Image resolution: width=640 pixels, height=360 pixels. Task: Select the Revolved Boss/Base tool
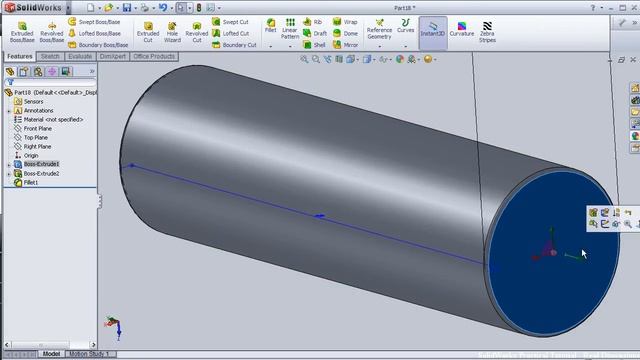[x=51, y=32]
